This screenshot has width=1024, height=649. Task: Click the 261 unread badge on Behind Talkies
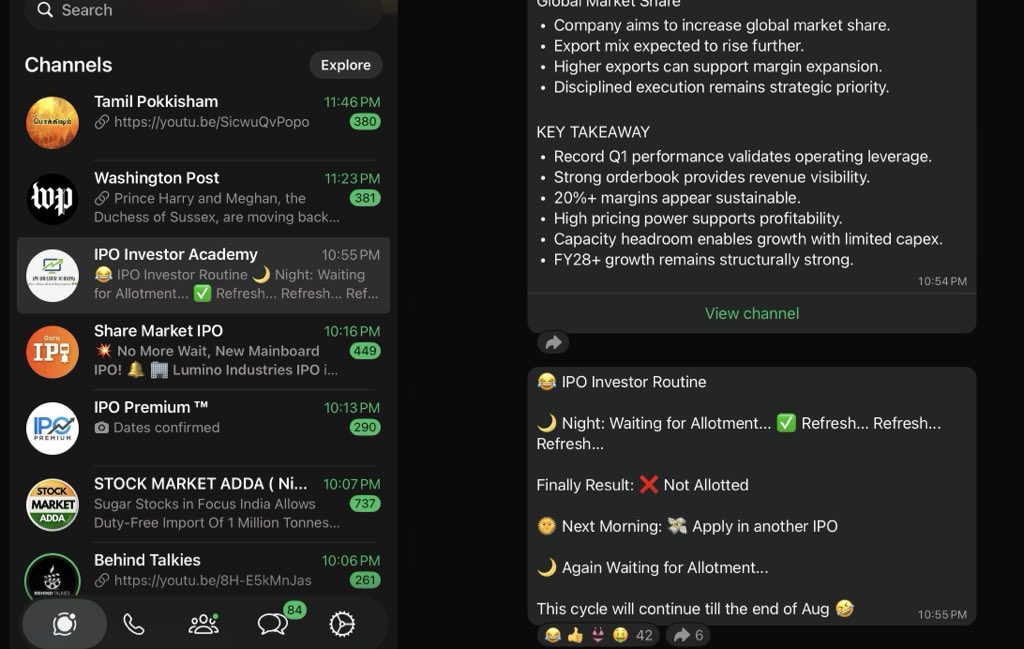(x=364, y=580)
